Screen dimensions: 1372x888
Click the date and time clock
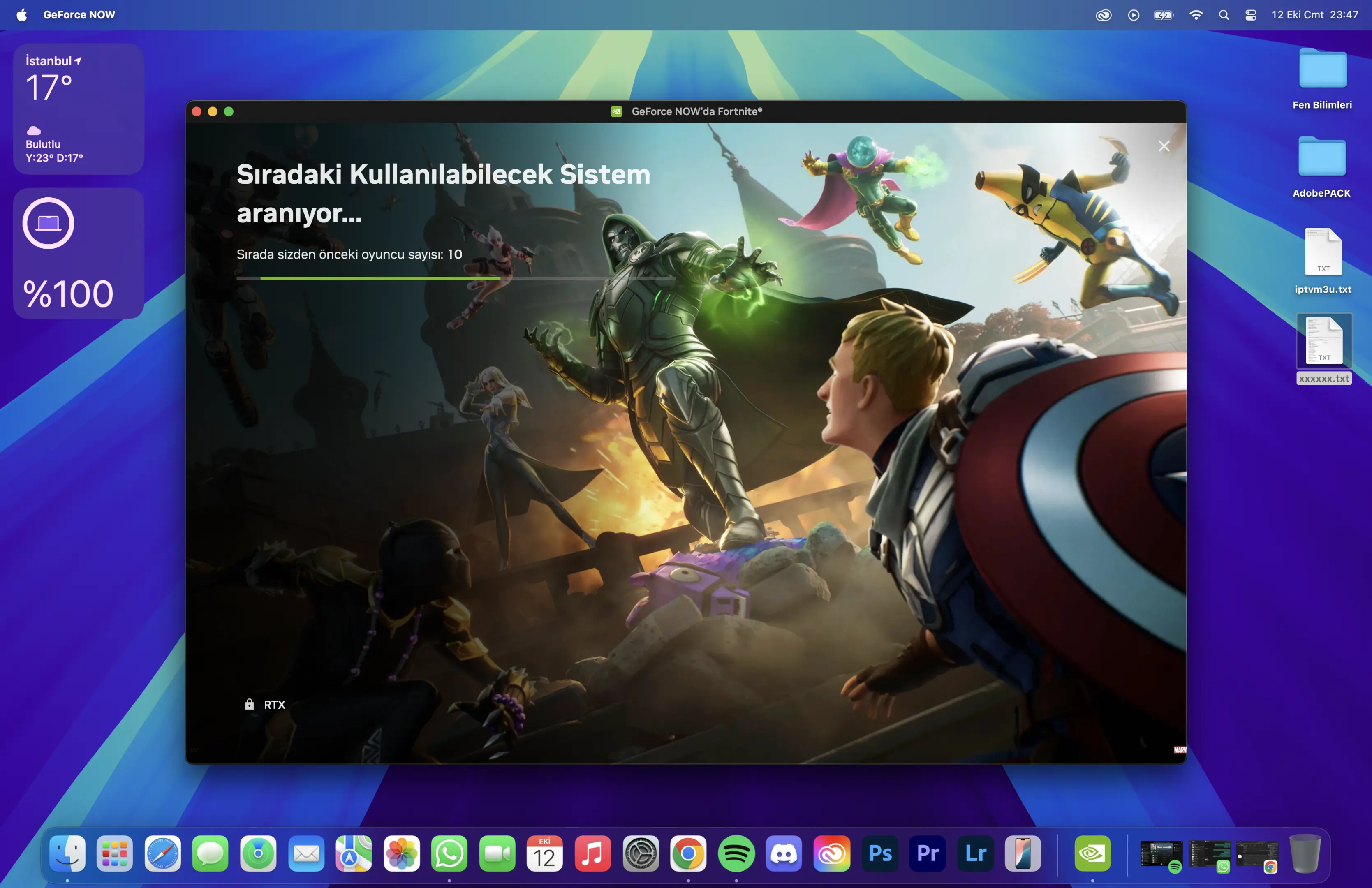coord(1314,15)
